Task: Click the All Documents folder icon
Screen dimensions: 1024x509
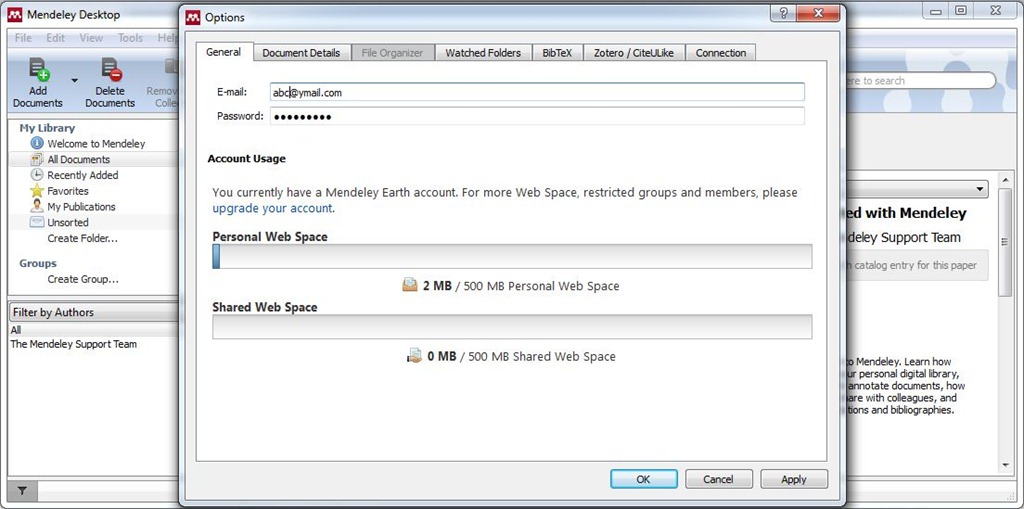Action: click(x=37, y=159)
